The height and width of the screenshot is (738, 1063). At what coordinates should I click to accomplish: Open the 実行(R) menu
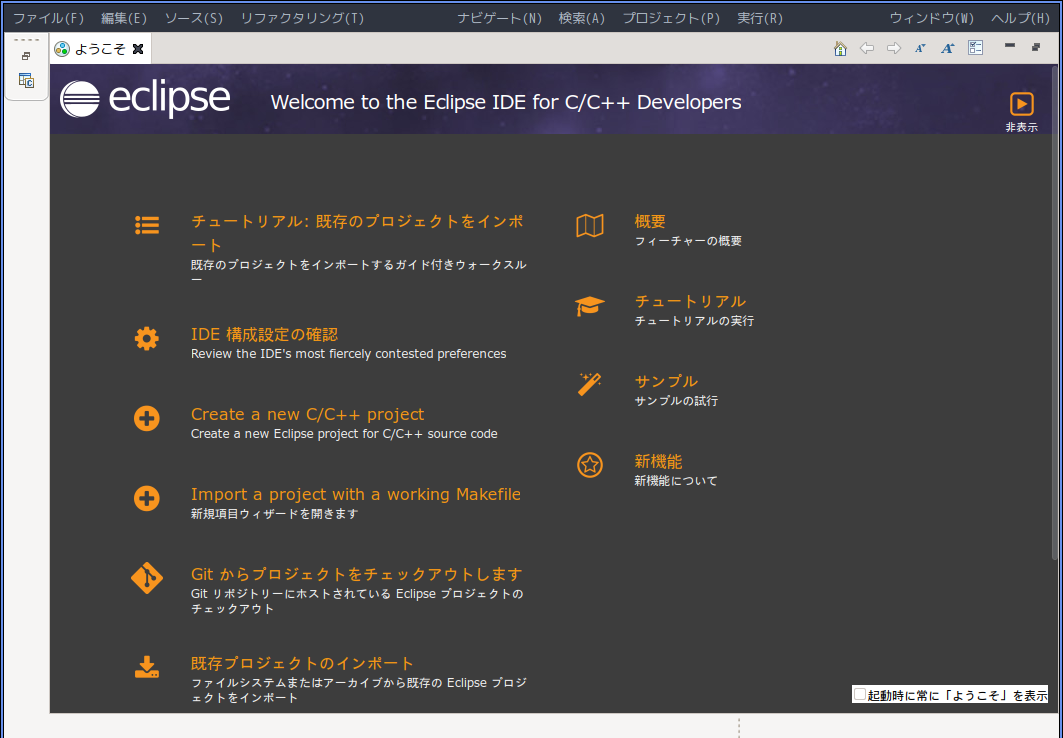pyautogui.click(x=760, y=18)
